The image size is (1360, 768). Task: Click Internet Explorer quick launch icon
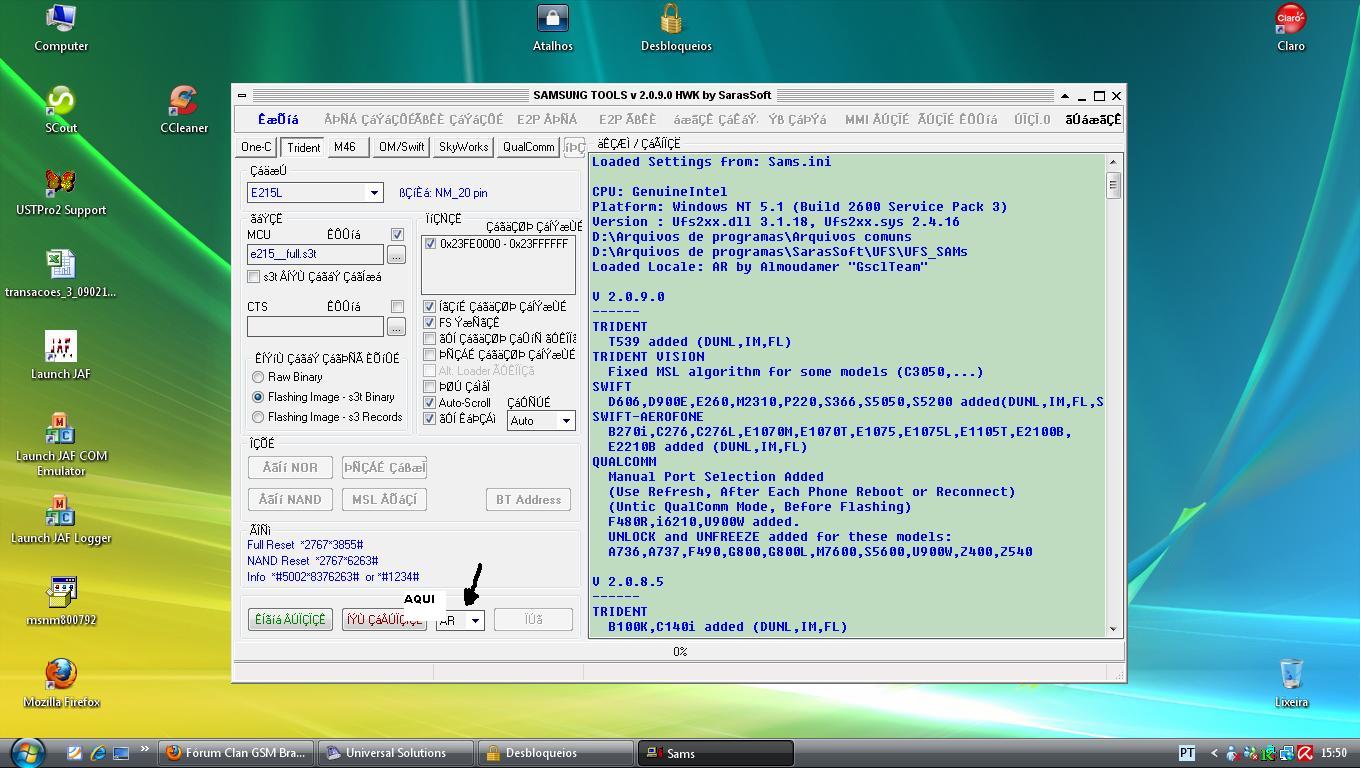98,753
